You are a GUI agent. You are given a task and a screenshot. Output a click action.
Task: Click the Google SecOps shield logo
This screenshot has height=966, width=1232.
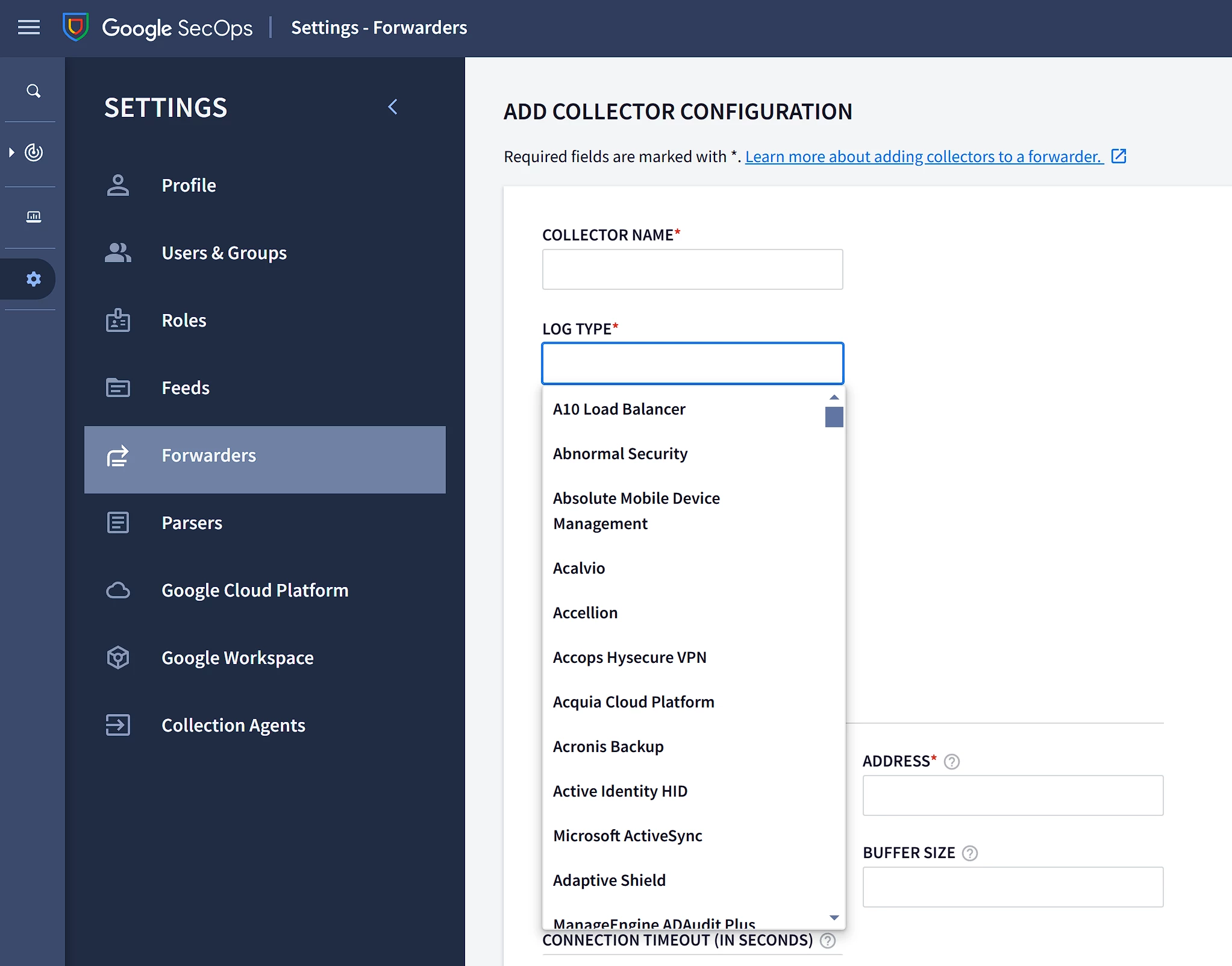76,27
